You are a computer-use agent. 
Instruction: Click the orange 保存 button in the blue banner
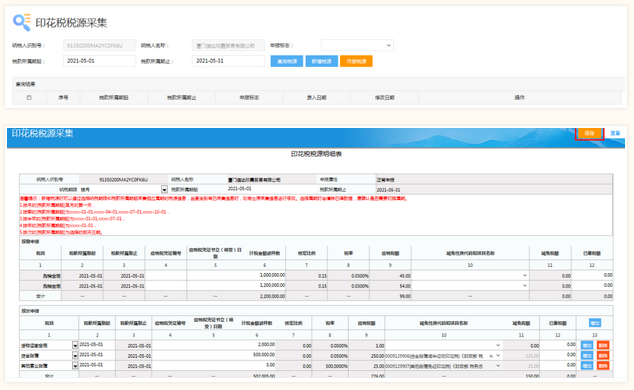589,133
